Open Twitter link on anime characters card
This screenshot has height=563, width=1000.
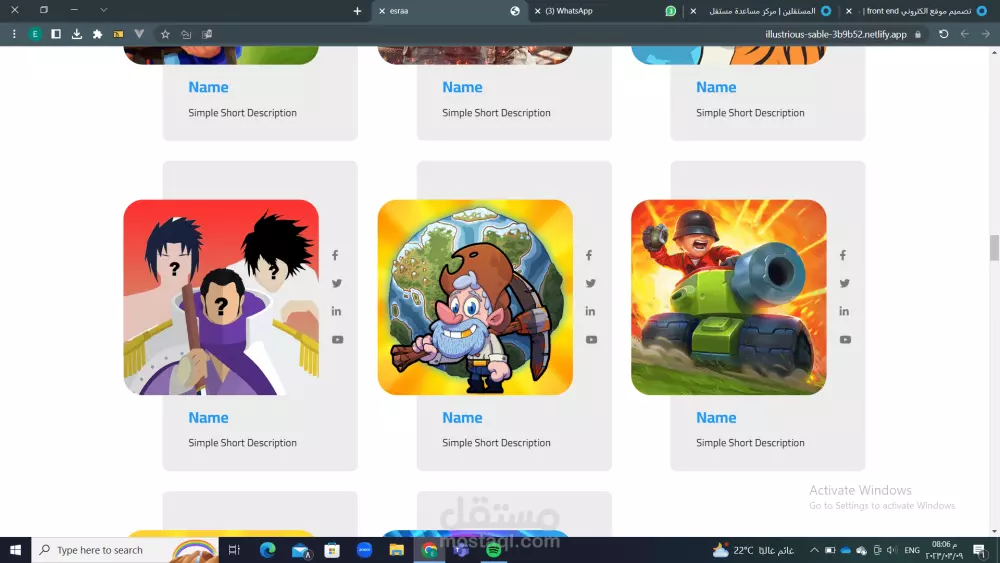pyautogui.click(x=337, y=283)
